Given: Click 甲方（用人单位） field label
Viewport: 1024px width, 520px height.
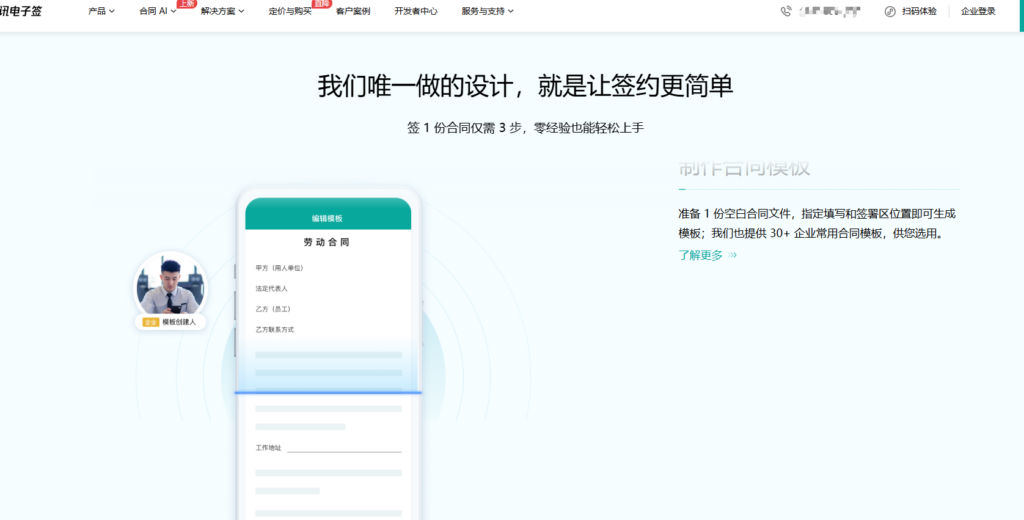Looking at the screenshot, I should coord(280,268).
